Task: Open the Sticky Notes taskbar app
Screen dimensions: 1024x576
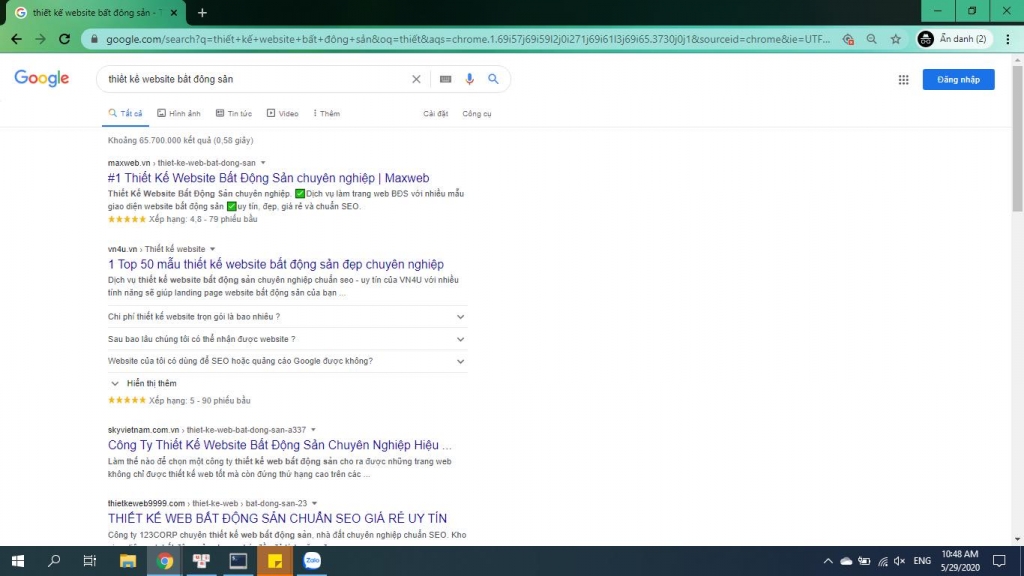Action: pyautogui.click(x=275, y=561)
